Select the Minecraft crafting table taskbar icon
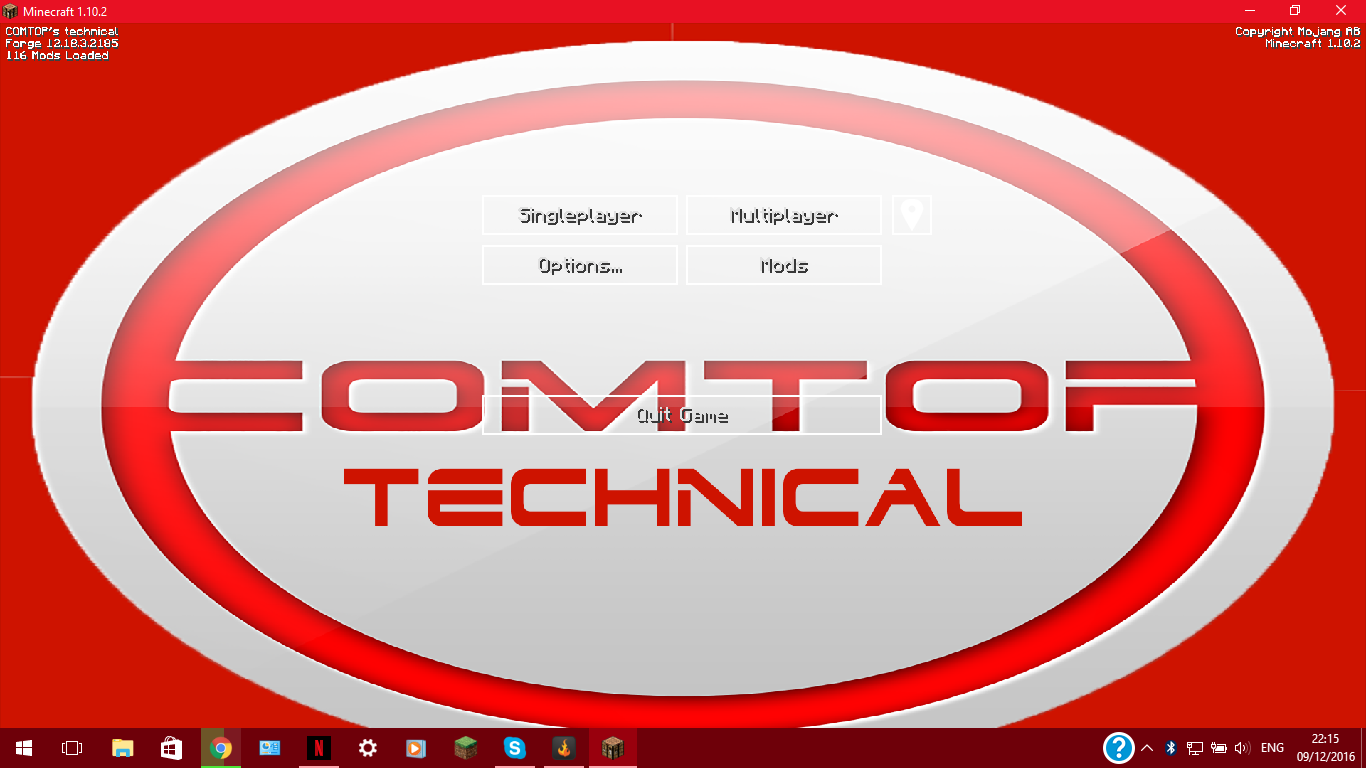 tap(612, 748)
